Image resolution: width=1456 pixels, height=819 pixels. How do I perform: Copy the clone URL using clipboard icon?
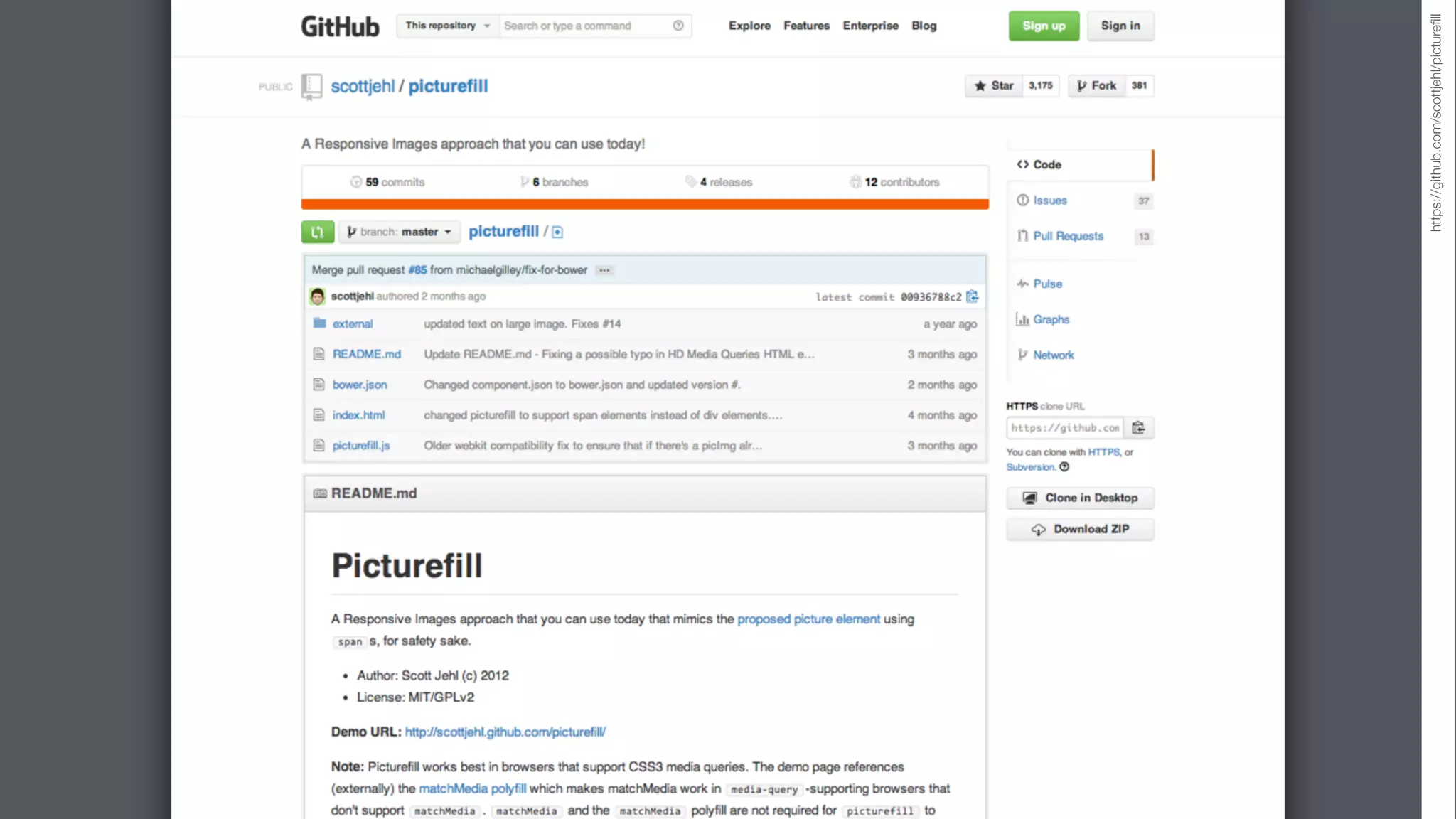[1139, 428]
